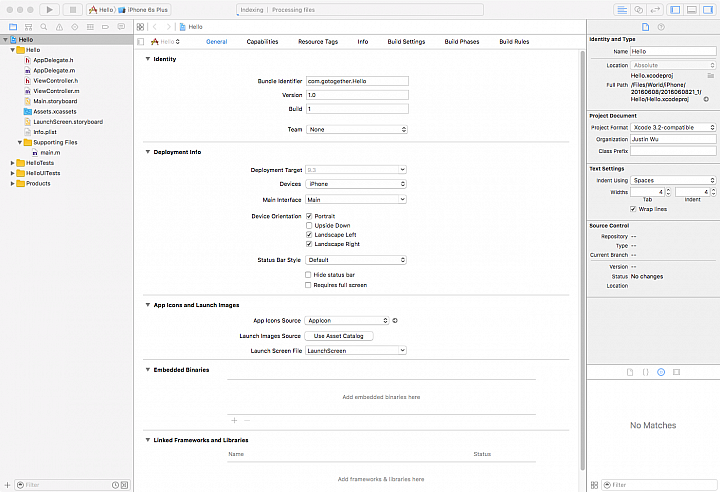Enable Upside Down orientation
The height and width of the screenshot is (492, 720).
tap(309, 226)
